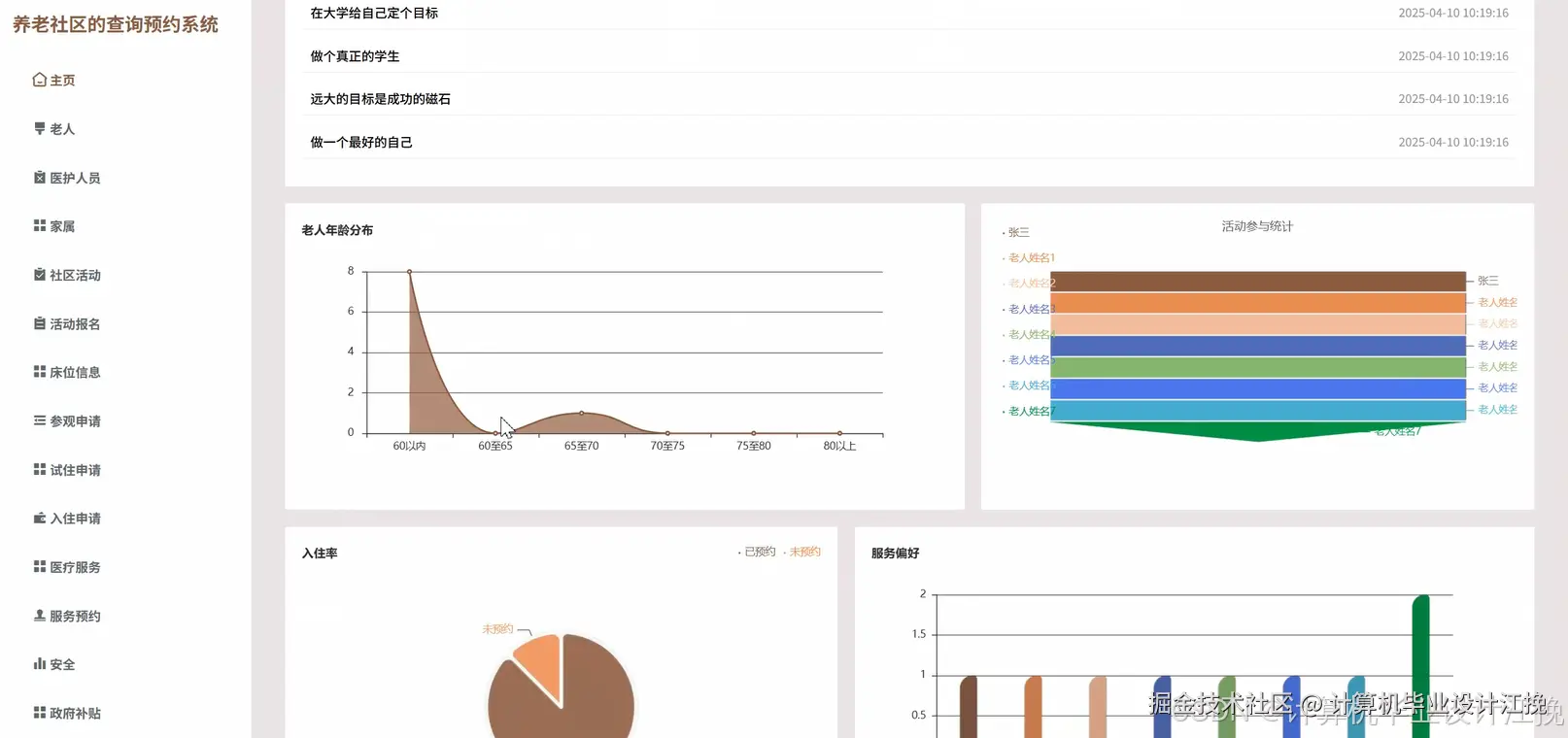The height and width of the screenshot is (738, 1568).
Task: Open the notice 远大的目标是成功的磁石
Action: [x=380, y=99]
